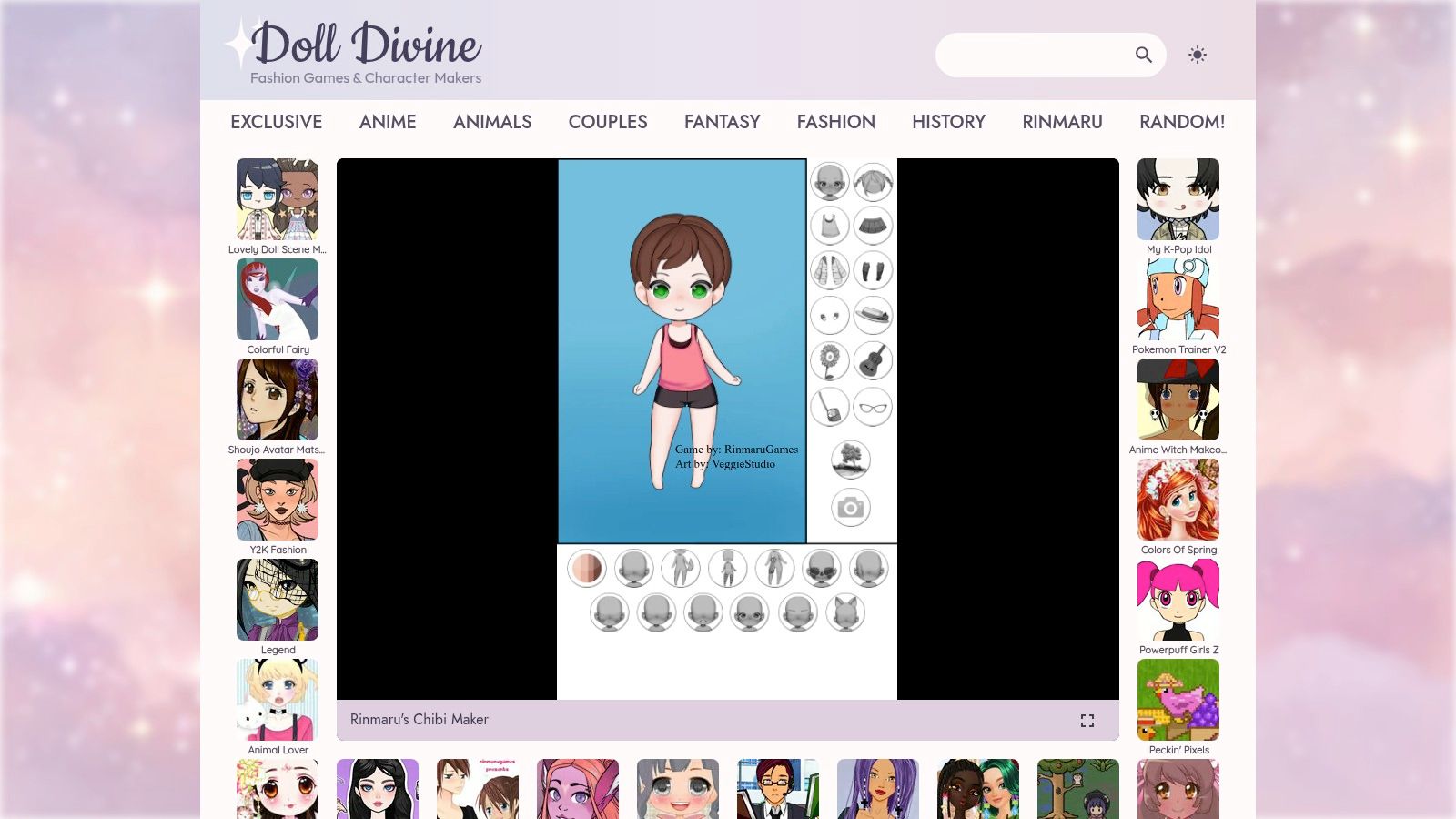
Task: Open the My K-Pop Idol game
Action: pos(1178,207)
